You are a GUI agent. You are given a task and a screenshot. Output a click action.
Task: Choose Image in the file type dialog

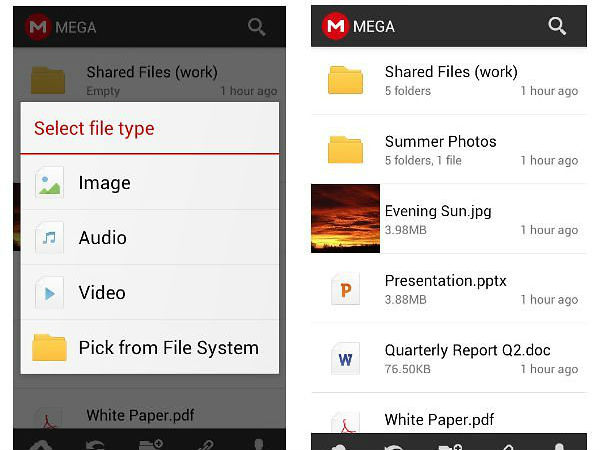pos(150,183)
